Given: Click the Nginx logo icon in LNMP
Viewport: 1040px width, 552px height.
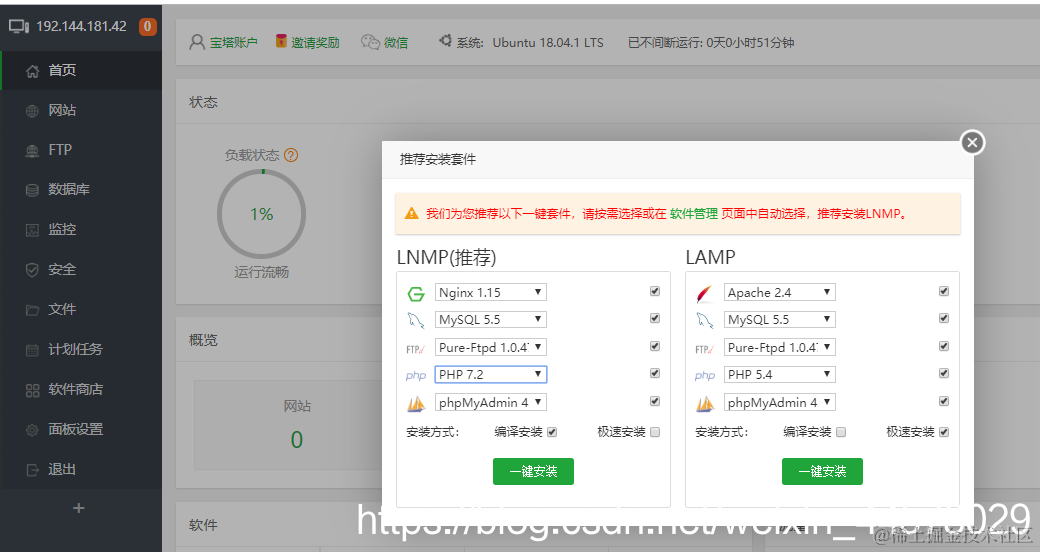Looking at the screenshot, I should [416, 293].
